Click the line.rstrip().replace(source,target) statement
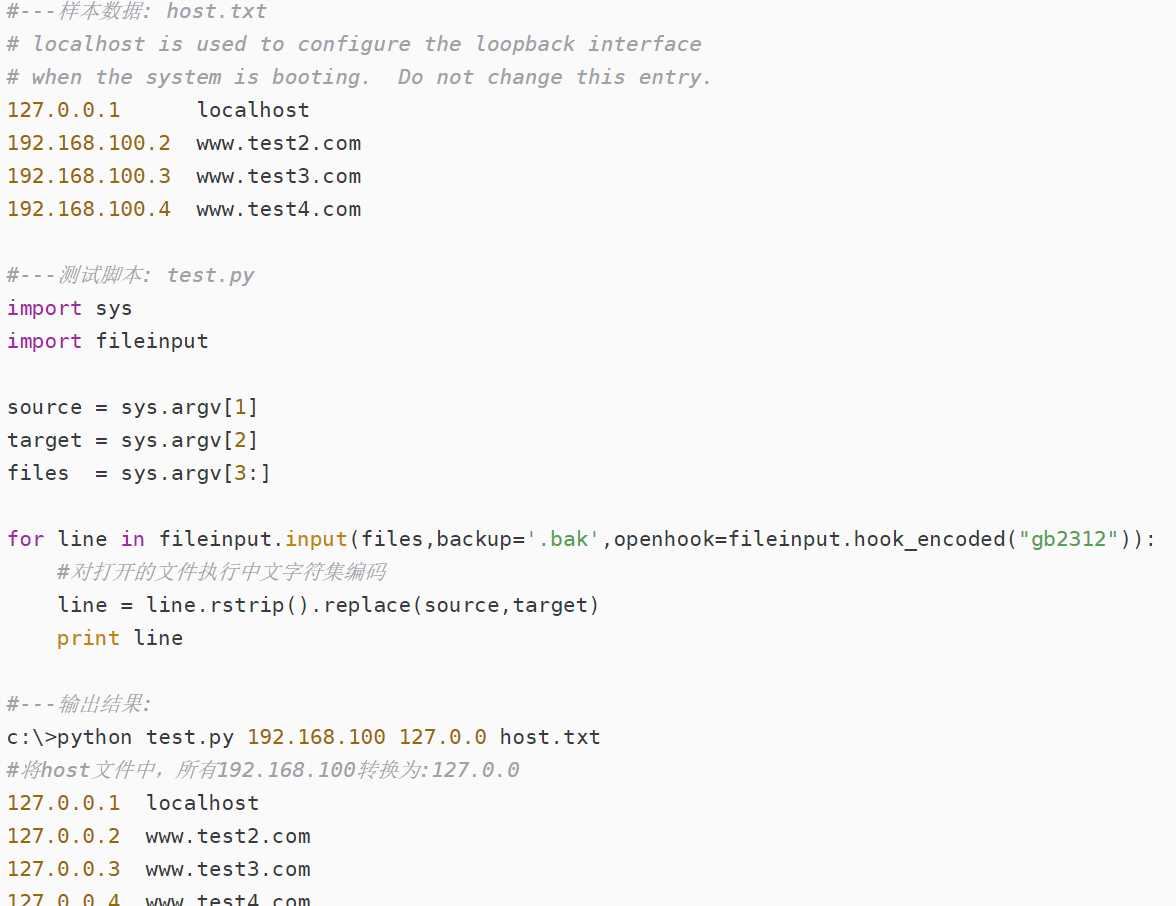 pyautogui.click(x=328, y=605)
